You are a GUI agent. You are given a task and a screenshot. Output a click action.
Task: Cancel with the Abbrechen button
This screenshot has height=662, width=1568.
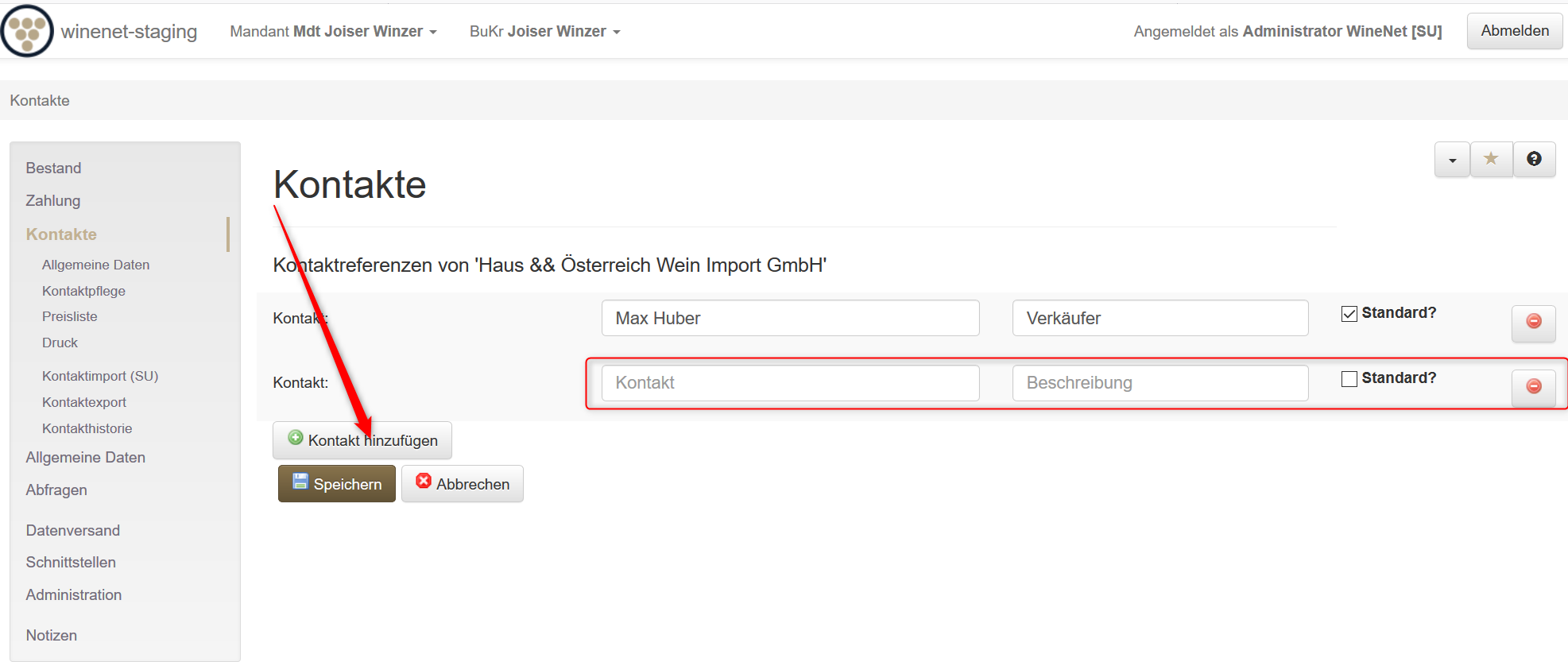coord(463,484)
